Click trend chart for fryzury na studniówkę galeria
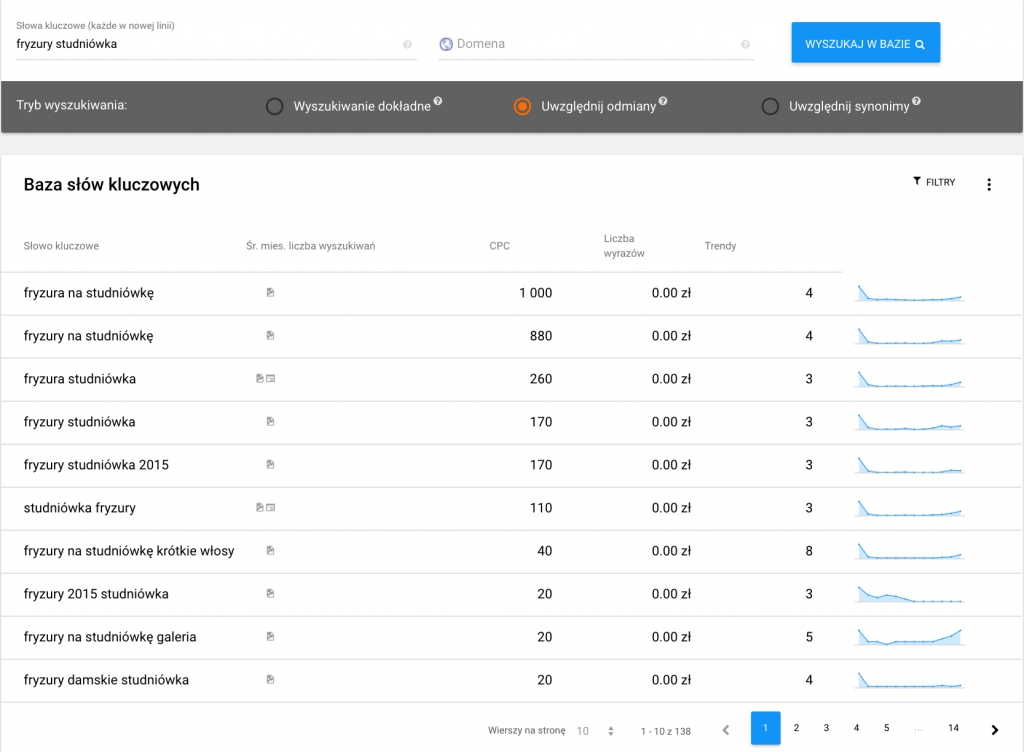 (909, 637)
